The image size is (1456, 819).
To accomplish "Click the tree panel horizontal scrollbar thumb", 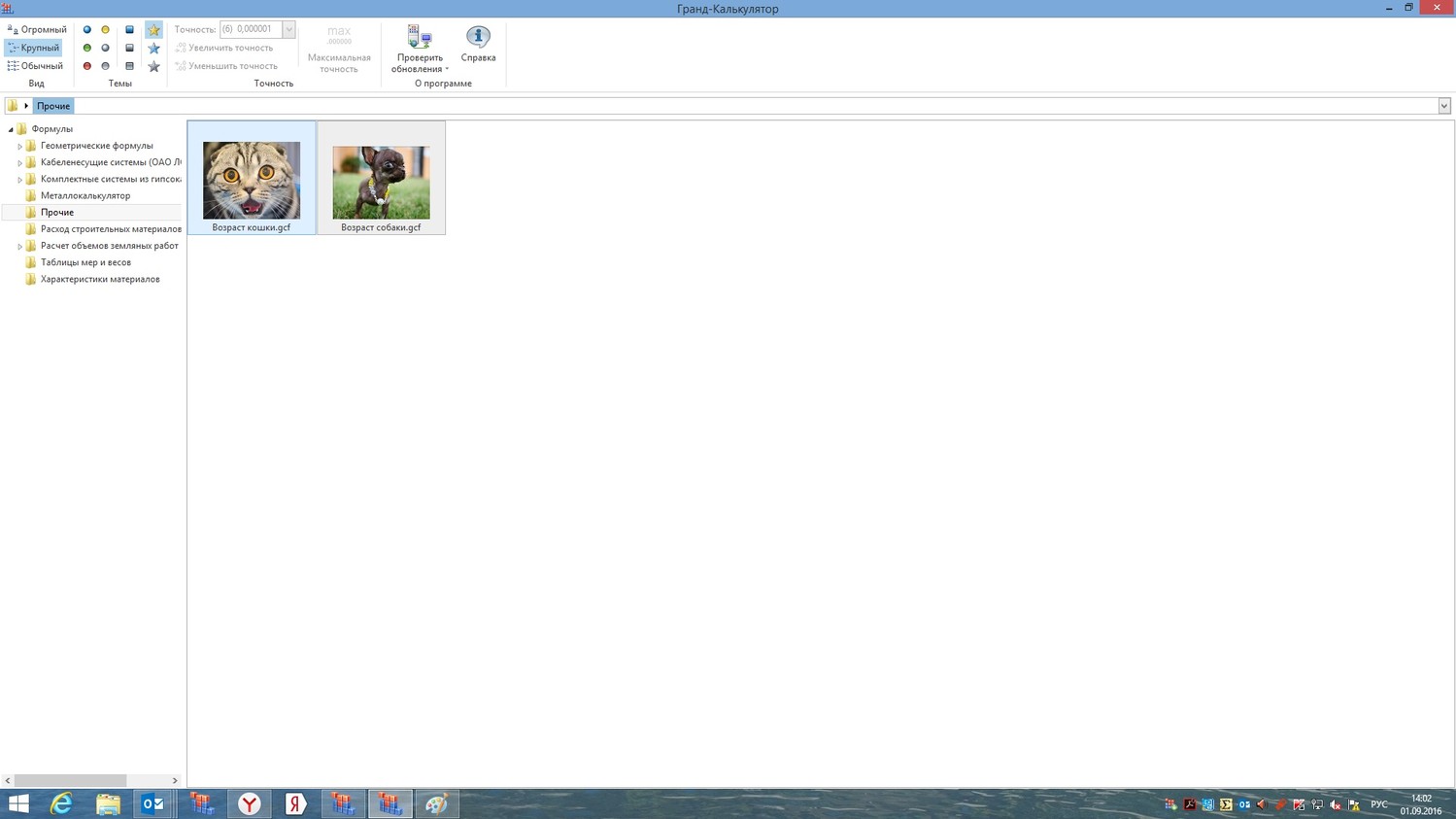I will point(70,780).
